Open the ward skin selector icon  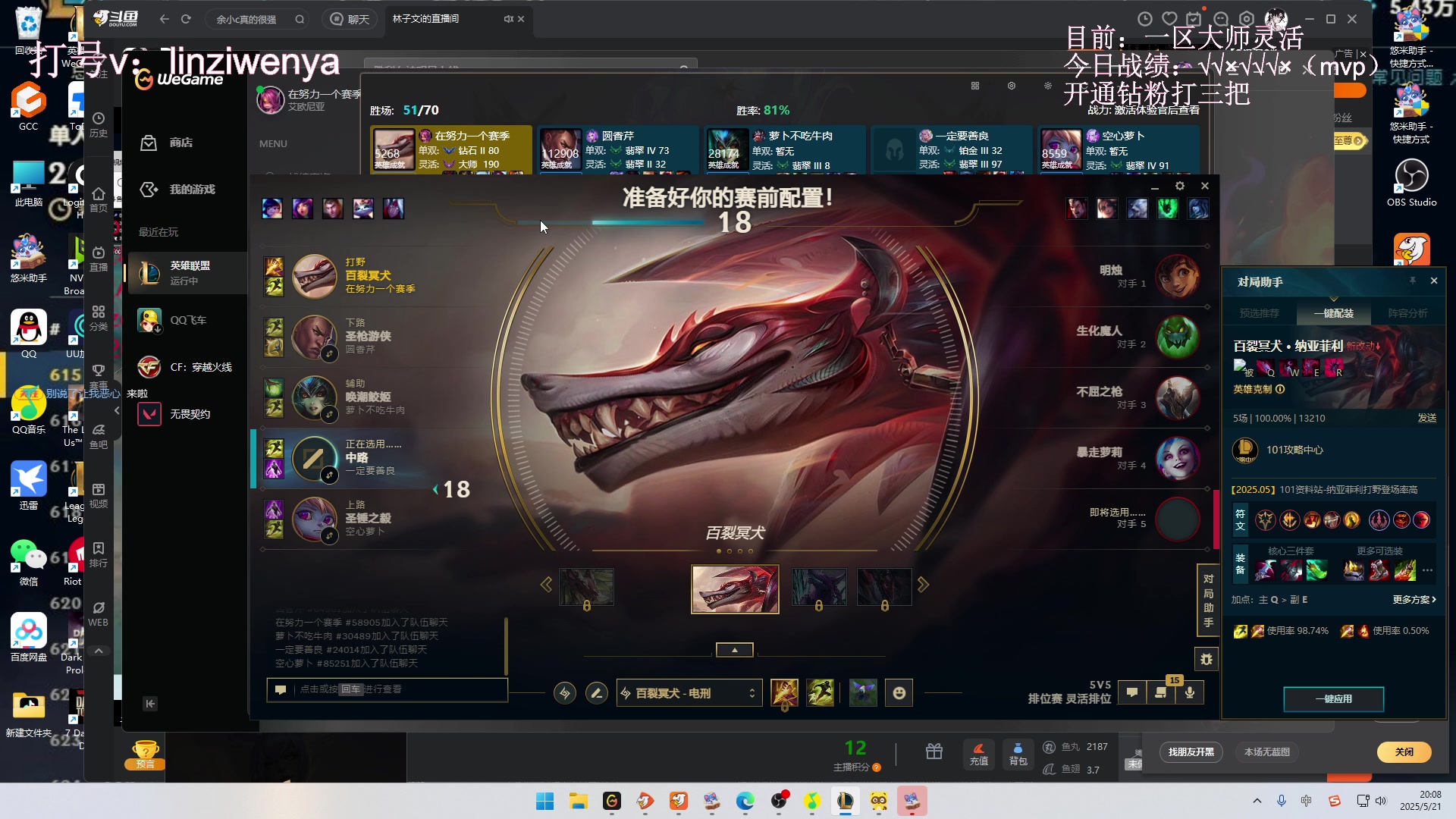863,693
